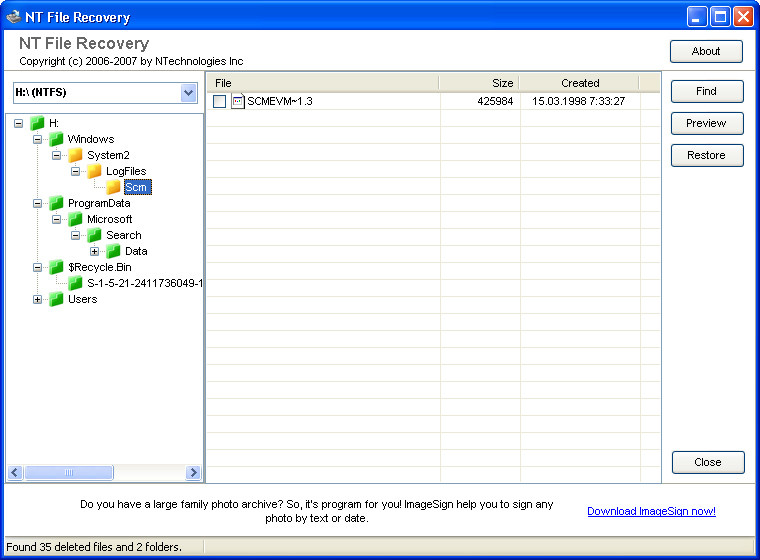The width and height of the screenshot is (760, 560).
Task: Click the tree horizontal scrollbar thumb
Action: click(69, 472)
